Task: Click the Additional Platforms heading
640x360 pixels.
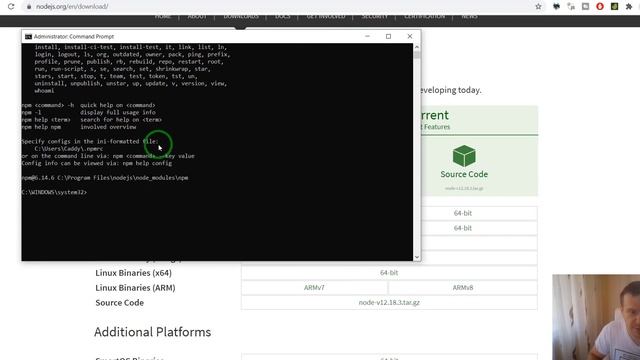Action: click(x=153, y=332)
